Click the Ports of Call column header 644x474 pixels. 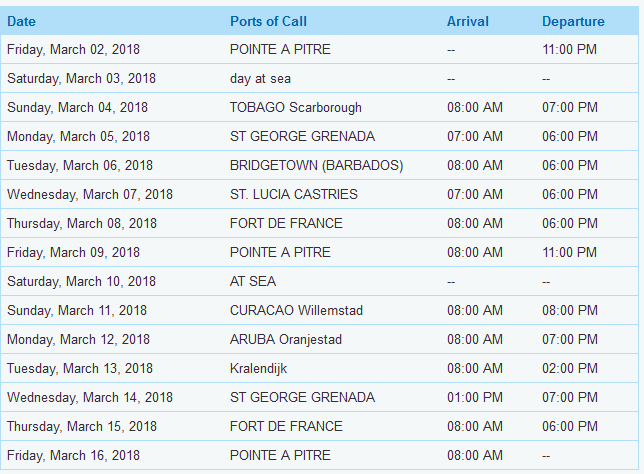(268, 21)
